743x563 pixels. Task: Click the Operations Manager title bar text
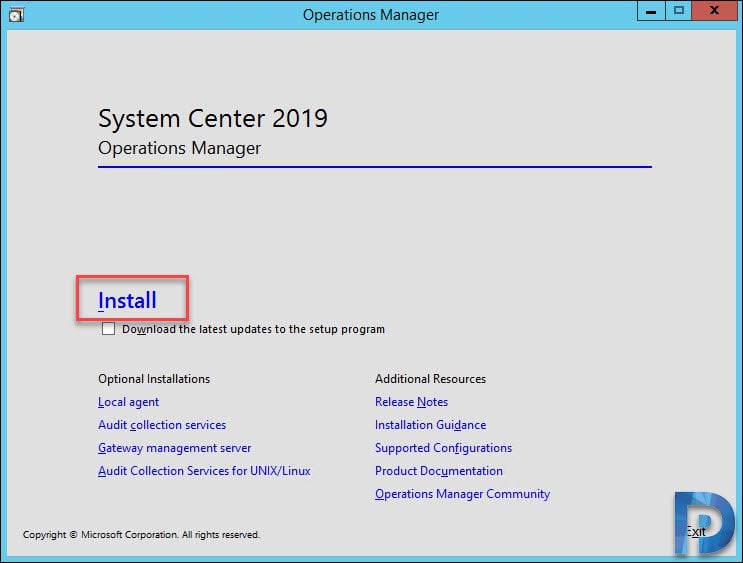(371, 15)
